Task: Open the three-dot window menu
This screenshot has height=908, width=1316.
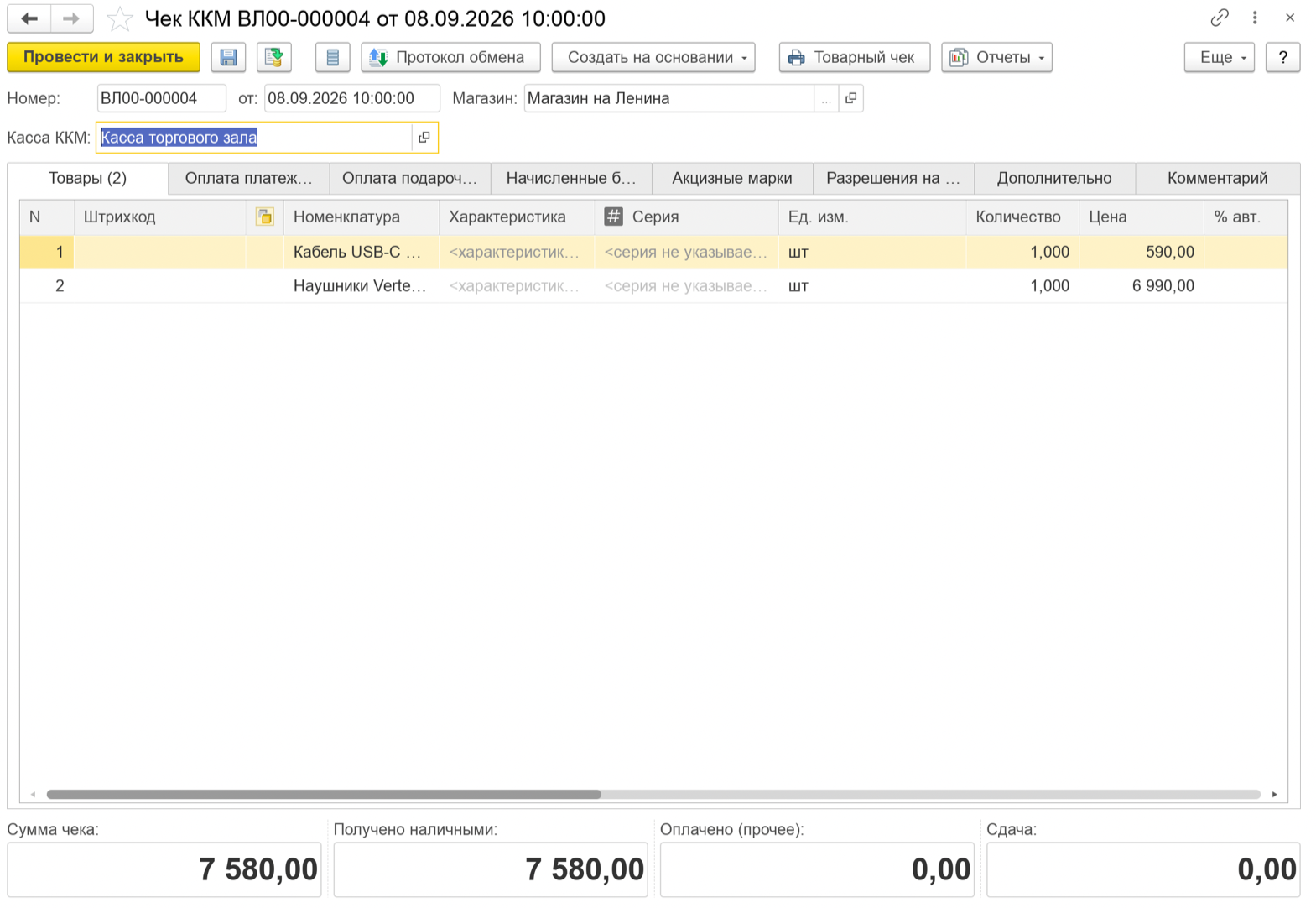Action: click(1255, 18)
